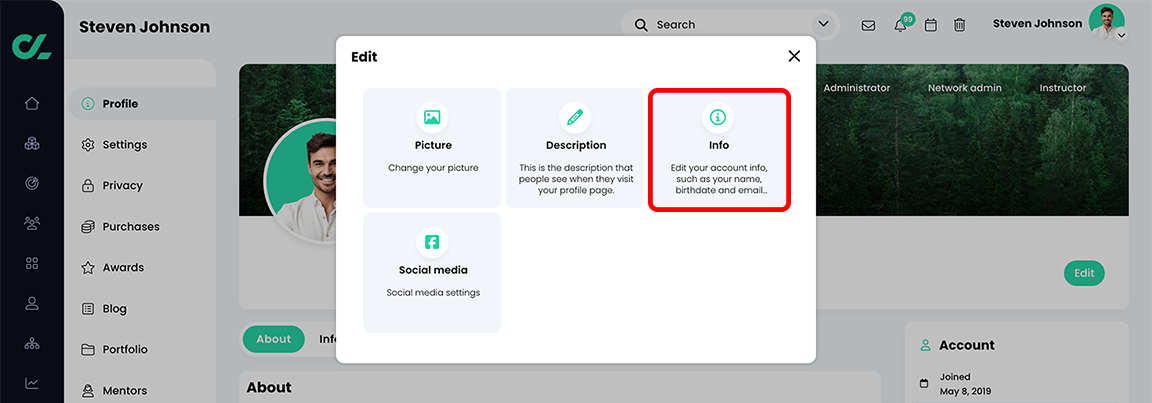Click the Account heading in side panel

[967, 345]
